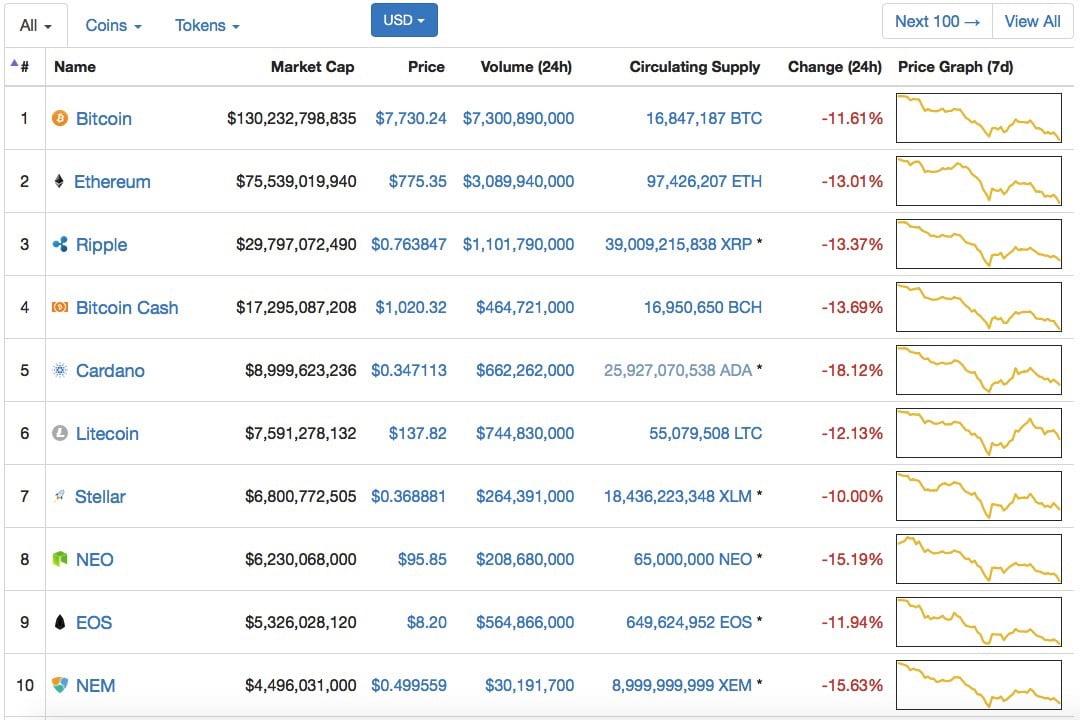1080x720 pixels.
Task: Click supply 649,624,952 EOS
Action: tap(689, 623)
